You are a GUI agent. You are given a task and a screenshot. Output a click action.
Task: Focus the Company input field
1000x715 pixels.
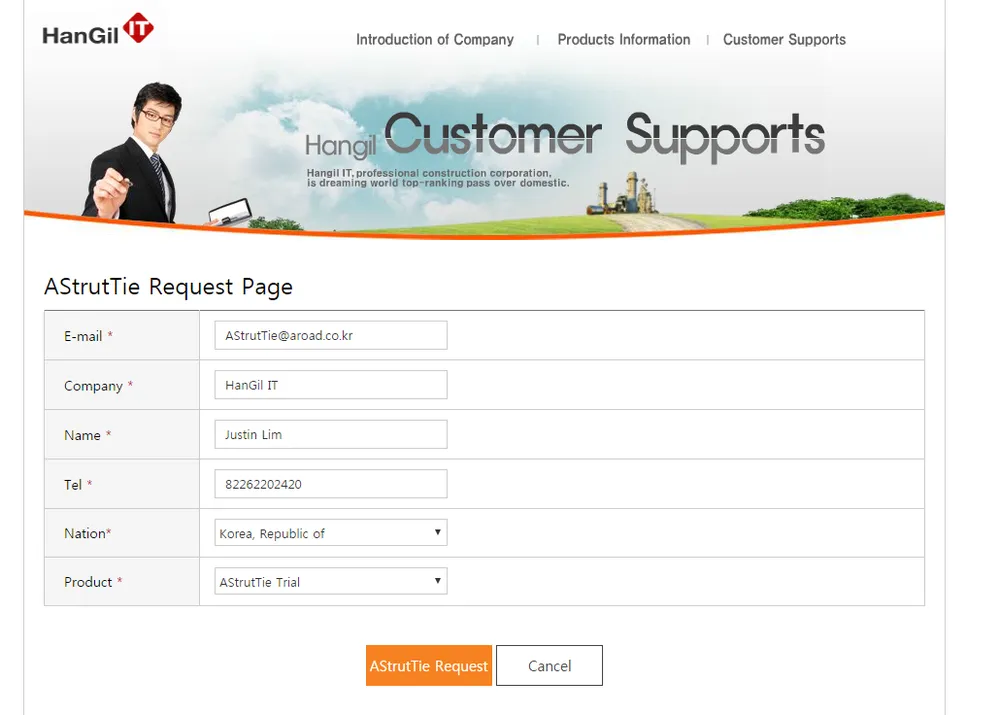(x=331, y=385)
